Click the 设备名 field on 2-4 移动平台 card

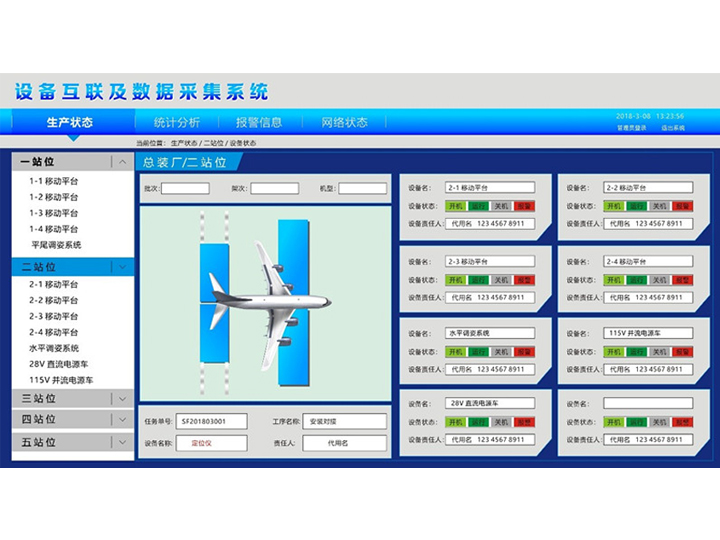[x=648, y=261]
